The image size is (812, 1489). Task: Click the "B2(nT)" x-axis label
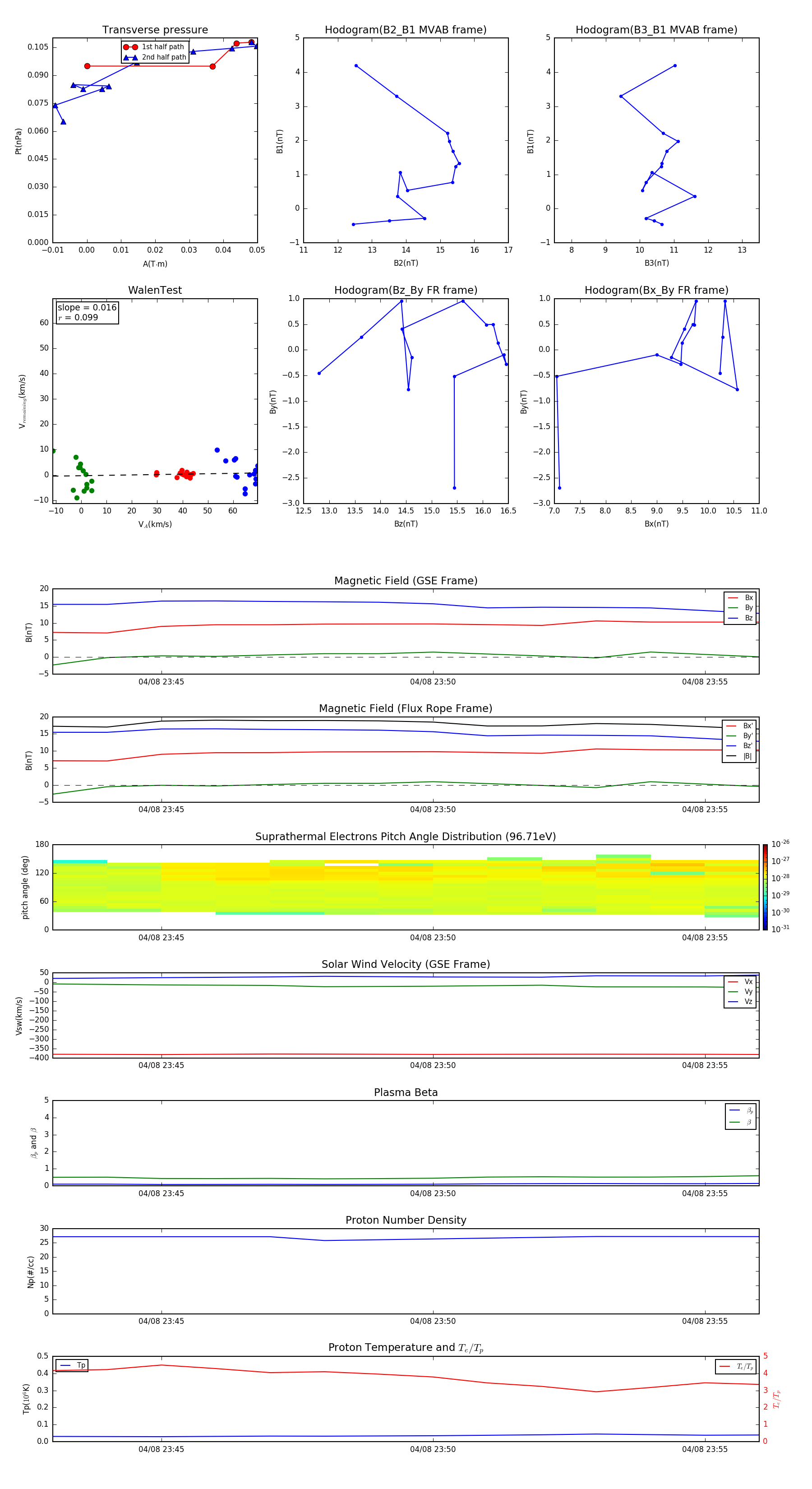(x=406, y=264)
